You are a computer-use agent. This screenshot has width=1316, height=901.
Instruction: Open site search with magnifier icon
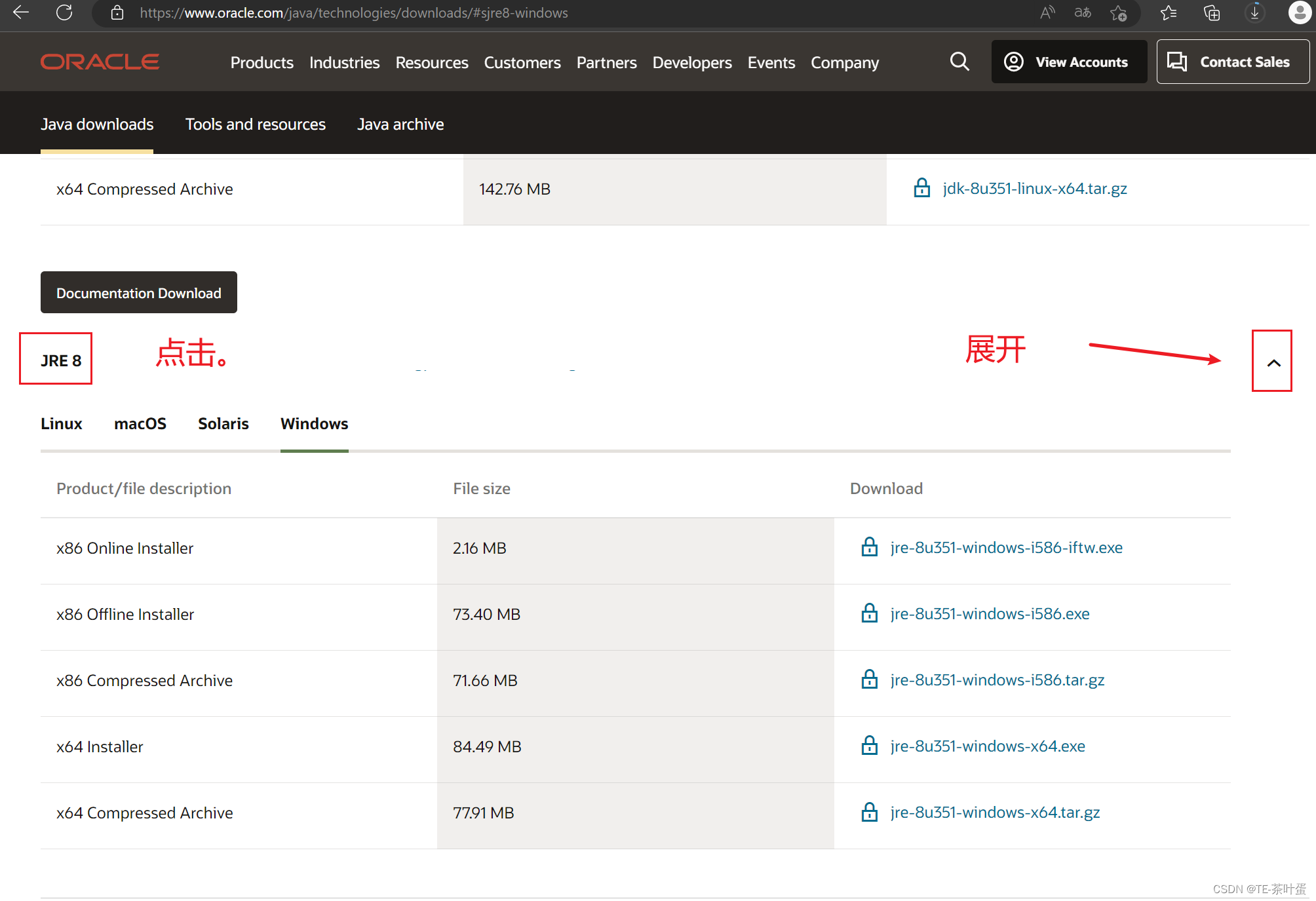tap(959, 62)
